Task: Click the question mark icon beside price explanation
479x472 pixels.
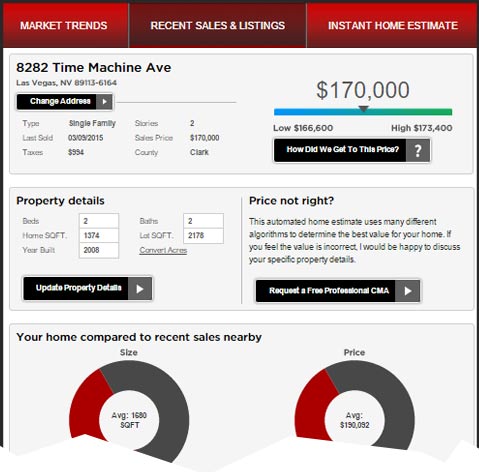Action: pyautogui.click(x=418, y=150)
